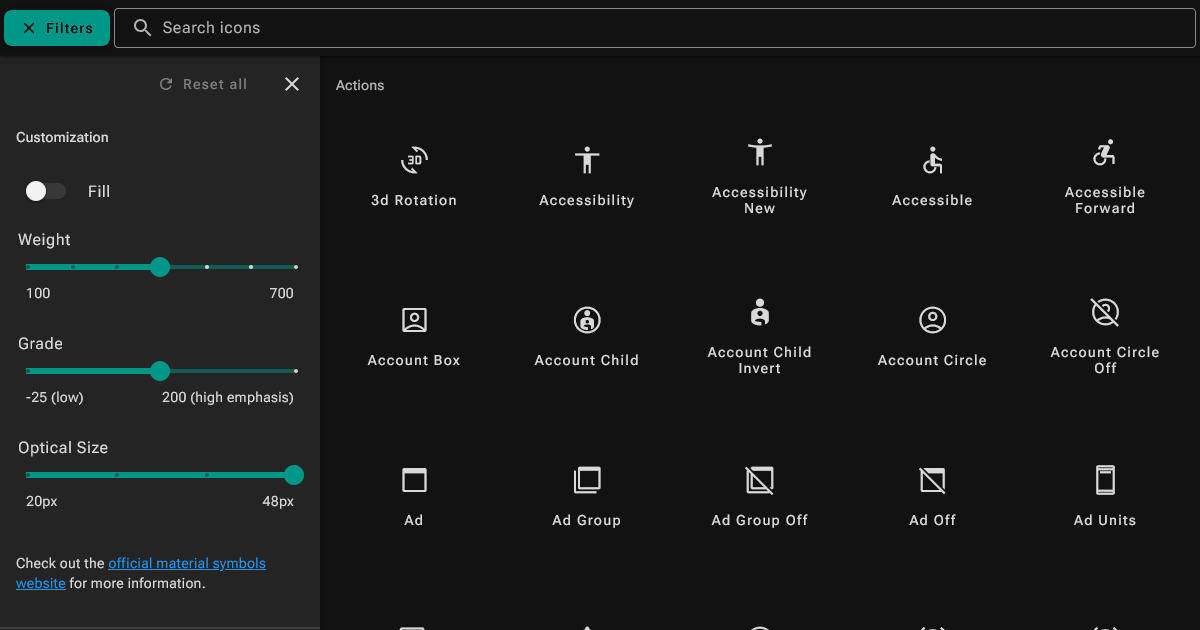Select the Account Circle Off icon

coord(1104,312)
